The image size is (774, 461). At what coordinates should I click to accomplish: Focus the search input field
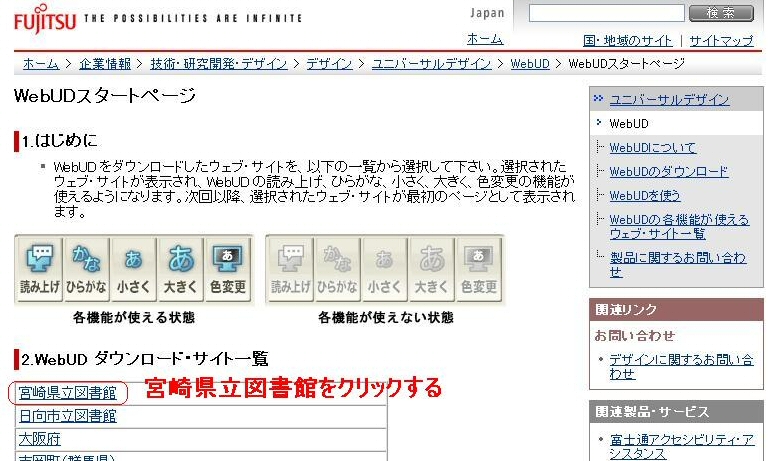tap(607, 13)
